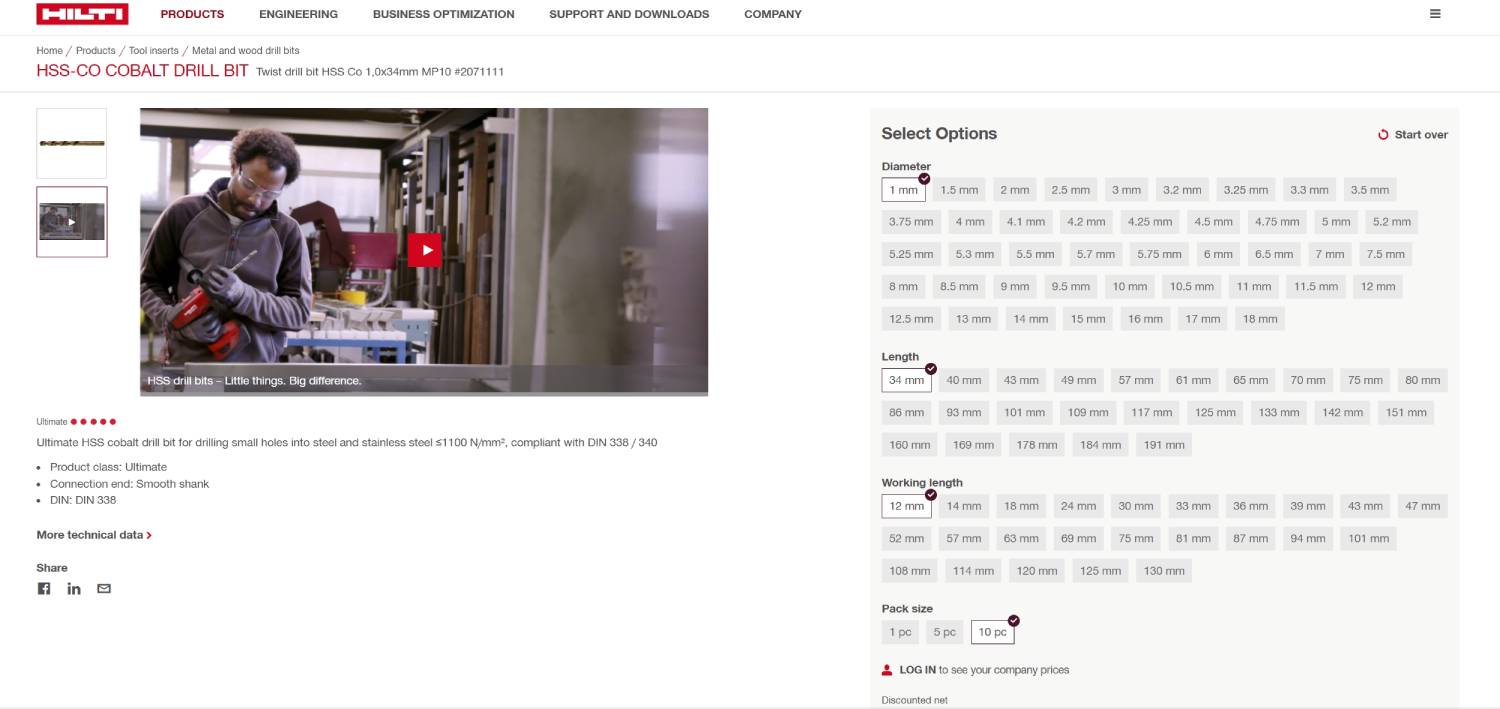
Task: Share on LinkedIn
Action: pos(74,588)
